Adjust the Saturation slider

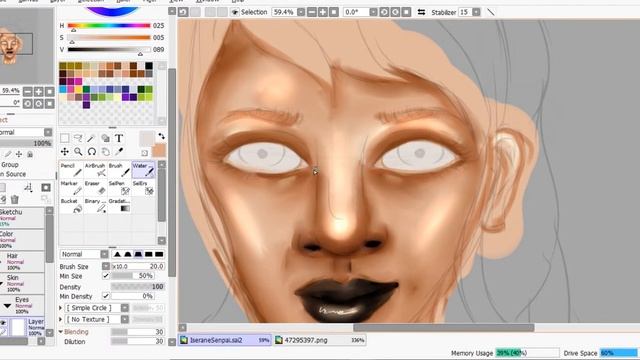point(109,38)
